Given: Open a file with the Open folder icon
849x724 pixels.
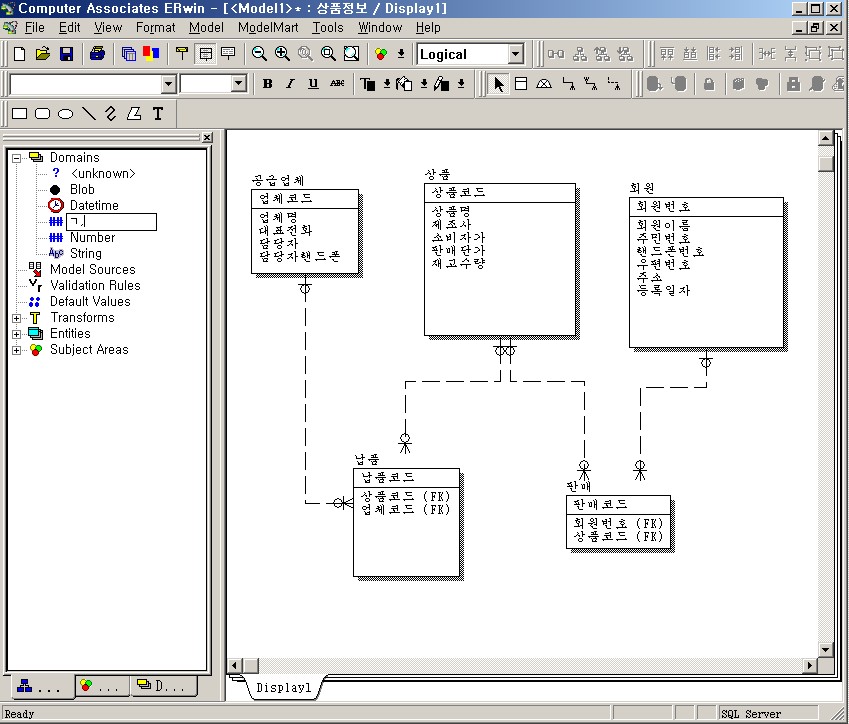Looking at the screenshot, I should coord(43,54).
